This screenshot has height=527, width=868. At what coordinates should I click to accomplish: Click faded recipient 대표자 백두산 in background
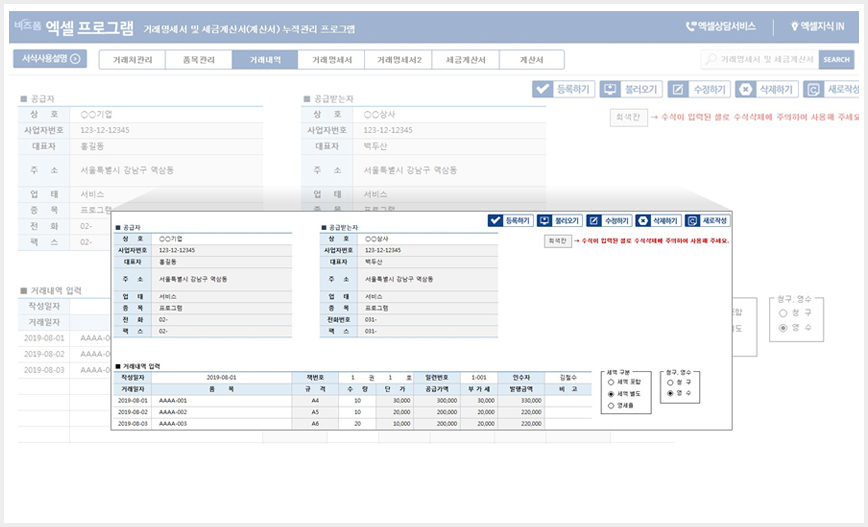coord(375,146)
